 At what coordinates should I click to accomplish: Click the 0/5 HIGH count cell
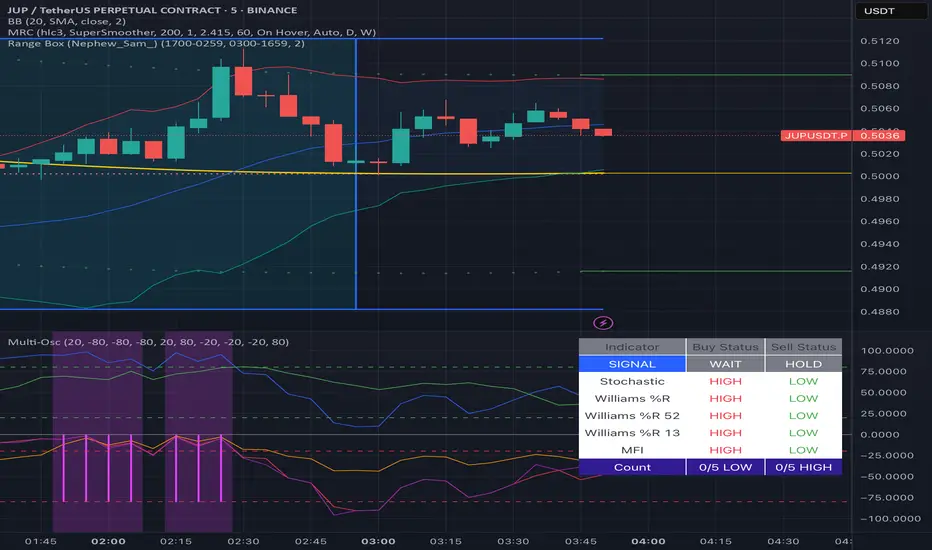(x=803, y=467)
